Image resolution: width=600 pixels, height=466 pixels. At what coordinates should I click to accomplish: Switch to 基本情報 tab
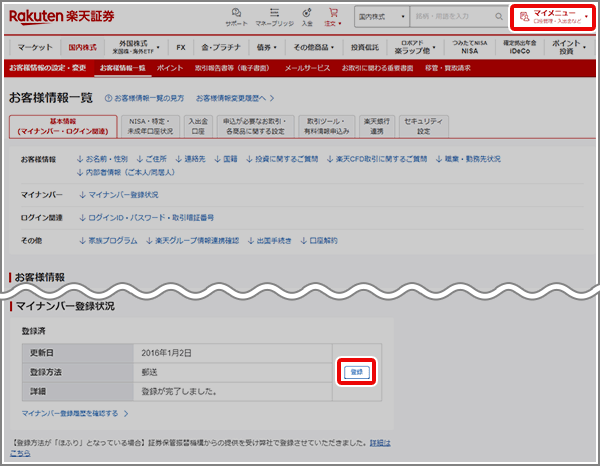63,127
